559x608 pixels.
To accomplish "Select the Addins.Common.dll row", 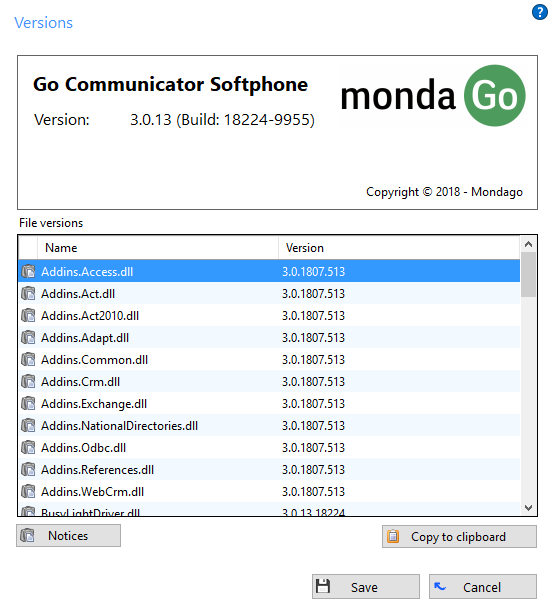I will pyautogui.click(x=269, y=359).
